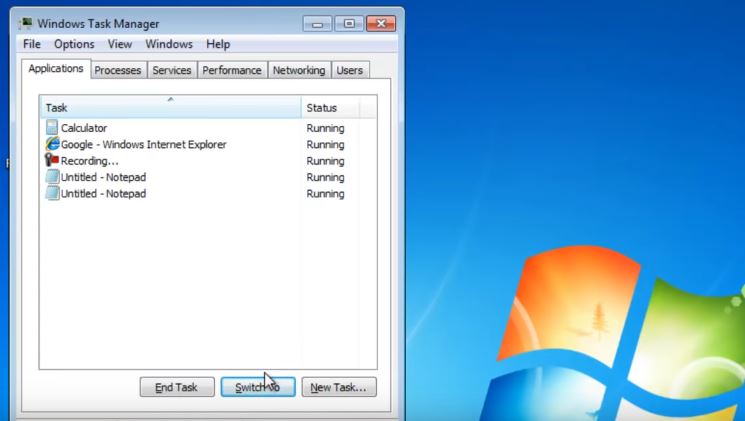Image resolution: width=745 pixels, height=421 pixels.
Task: Select the Calculator task row
Action: [208, 128]
